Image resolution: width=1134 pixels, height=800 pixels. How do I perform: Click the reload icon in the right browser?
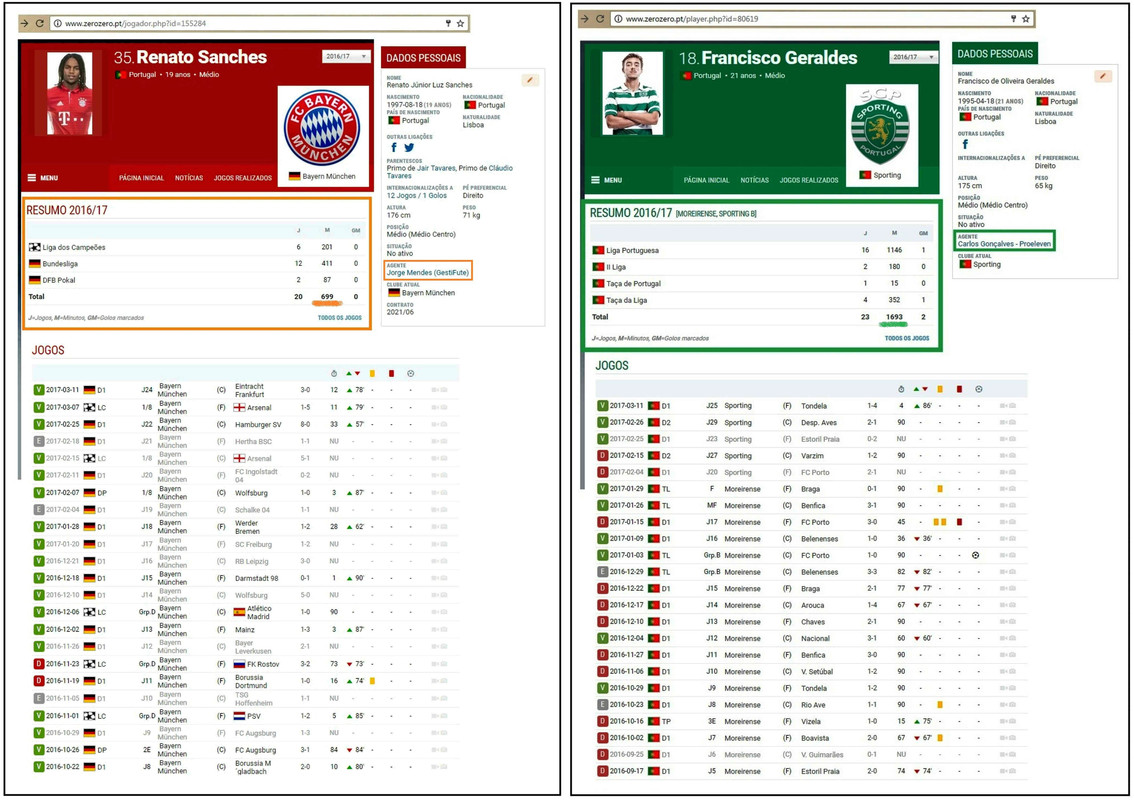point(600,19)
